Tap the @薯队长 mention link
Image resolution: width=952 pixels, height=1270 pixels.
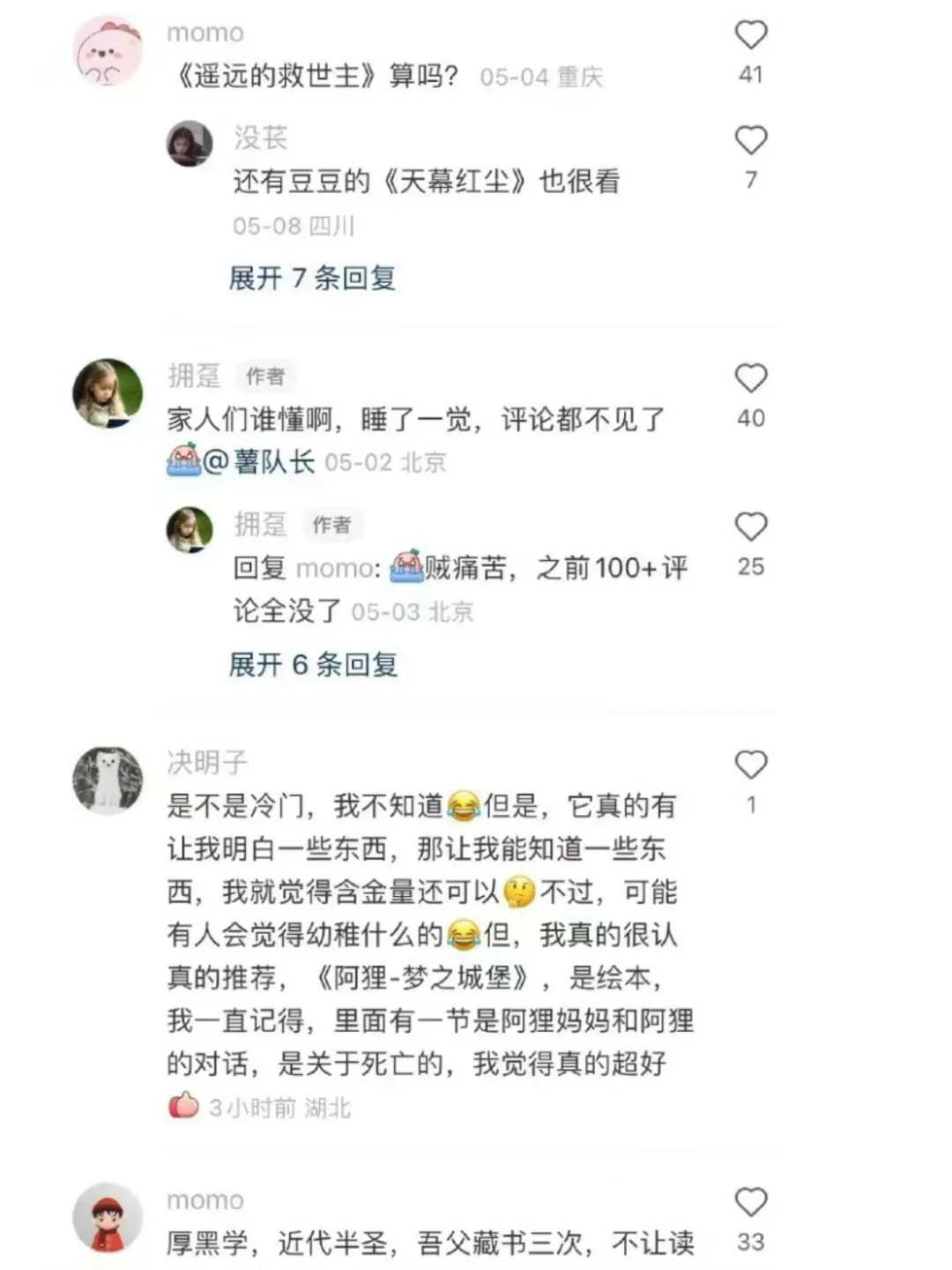pyautogui.click(x=259, y=461)
